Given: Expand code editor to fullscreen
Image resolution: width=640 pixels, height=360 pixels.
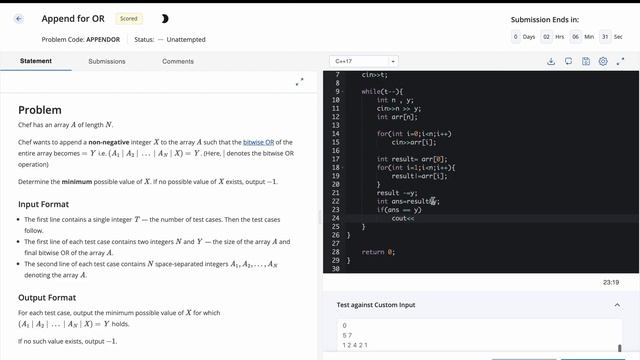Looking at the screenshot, I should point(620,61).
